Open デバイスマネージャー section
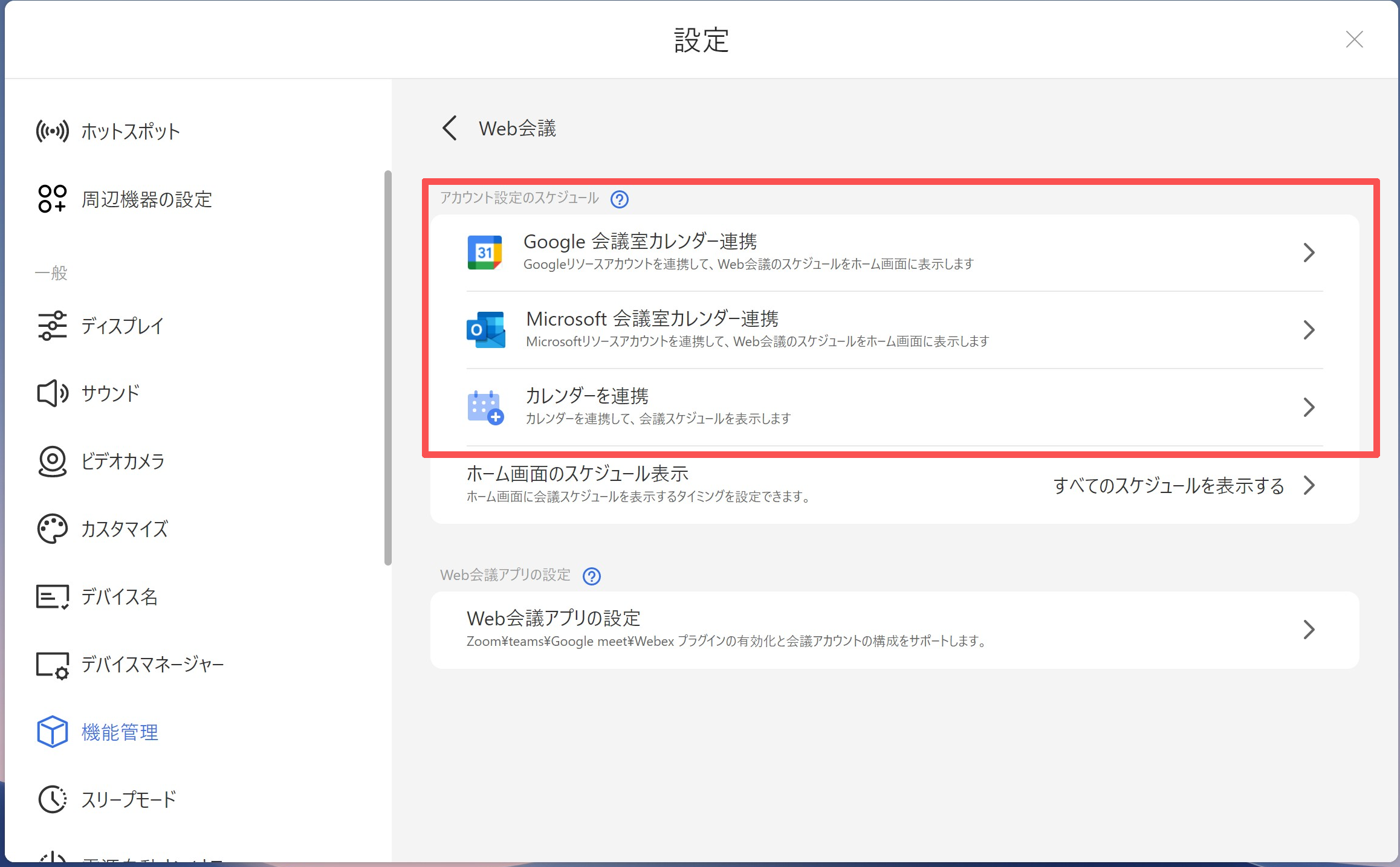 click(152, 665)
